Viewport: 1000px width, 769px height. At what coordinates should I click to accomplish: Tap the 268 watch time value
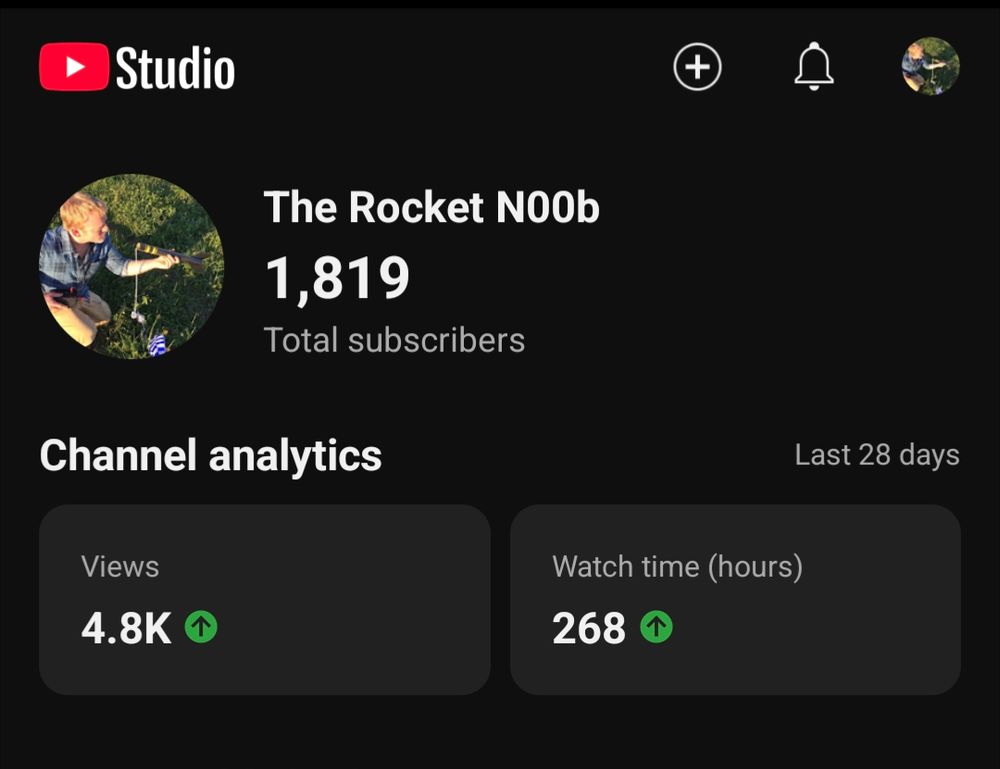coord(589,628)
